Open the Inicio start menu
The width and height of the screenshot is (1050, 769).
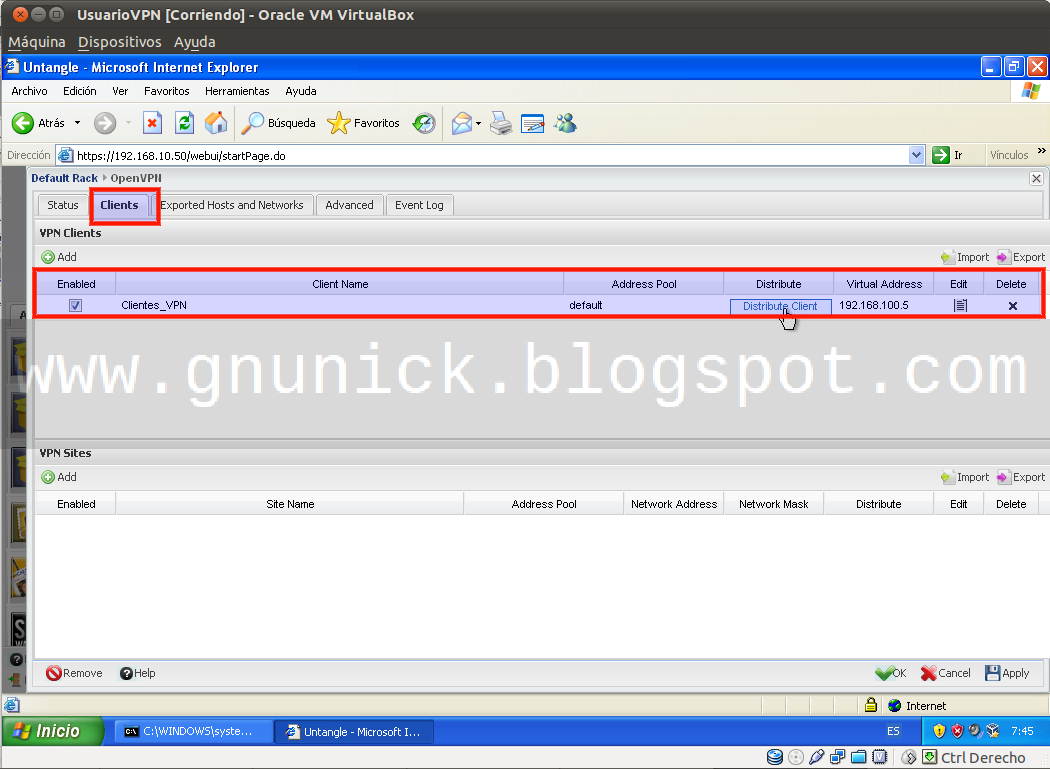click(52, 731)
